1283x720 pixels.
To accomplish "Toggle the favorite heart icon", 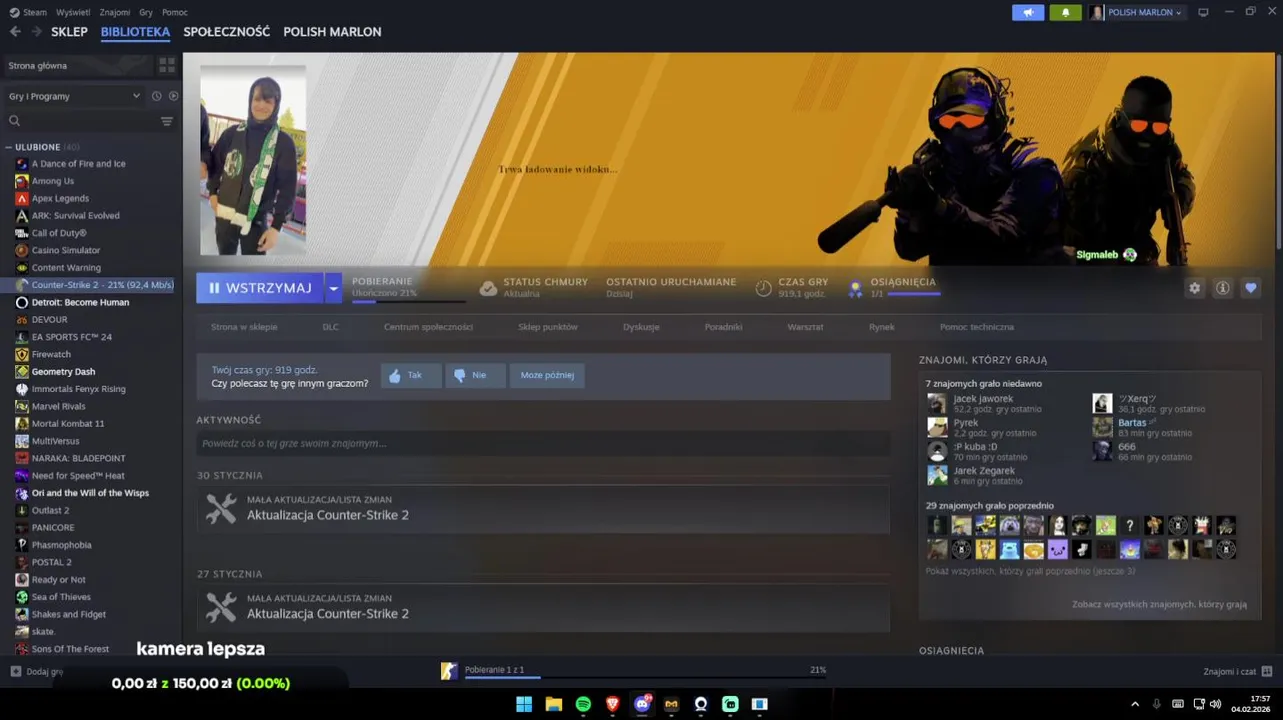I will [x=1251, y=288].
